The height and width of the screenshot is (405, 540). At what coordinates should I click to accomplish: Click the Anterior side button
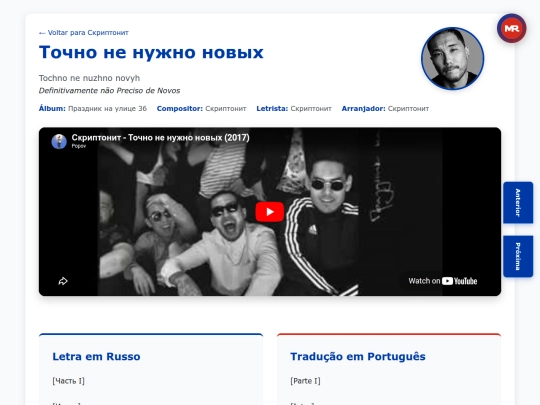[518, 202]
